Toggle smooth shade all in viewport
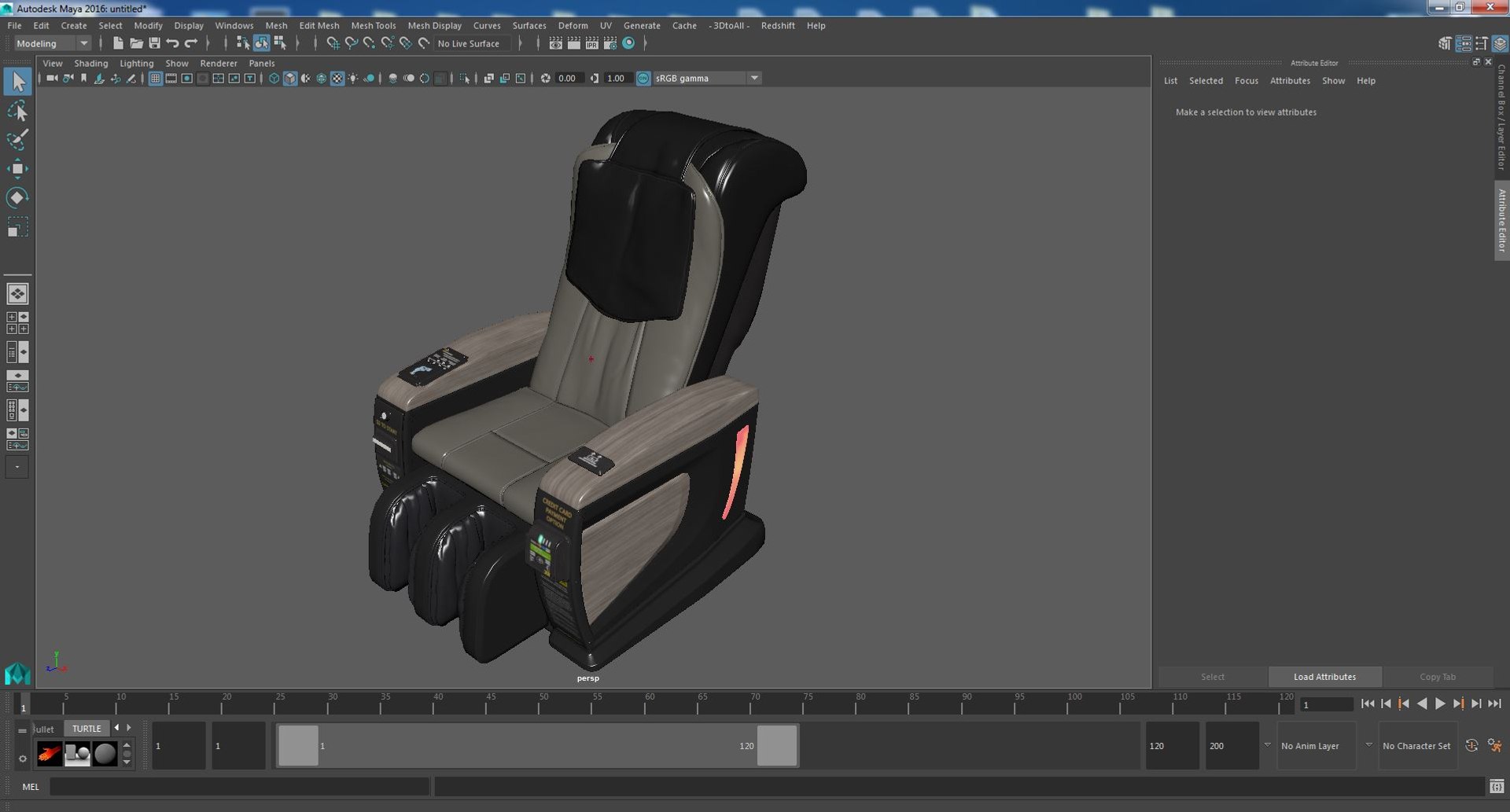This screenshot has height=812, width=1510. (x=290, y=78)
